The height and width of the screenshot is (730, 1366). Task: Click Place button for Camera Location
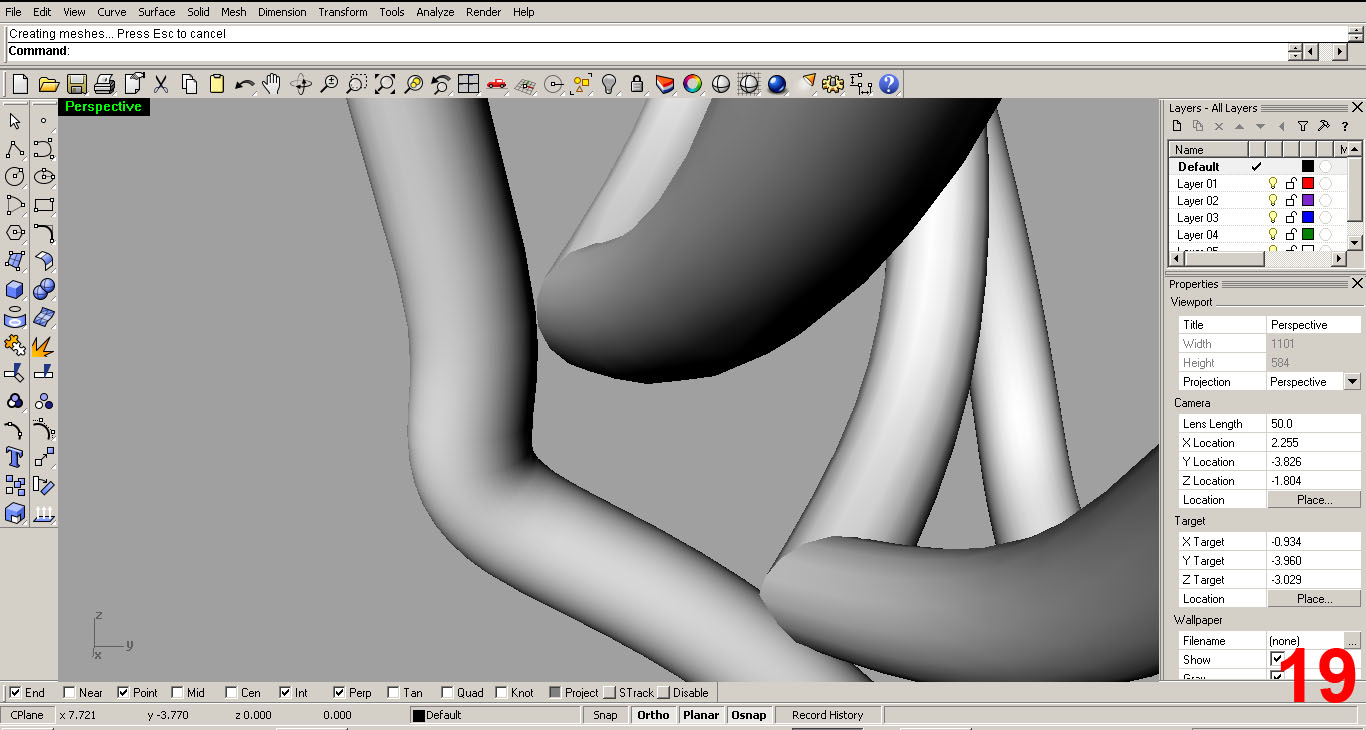point(1314,500)
